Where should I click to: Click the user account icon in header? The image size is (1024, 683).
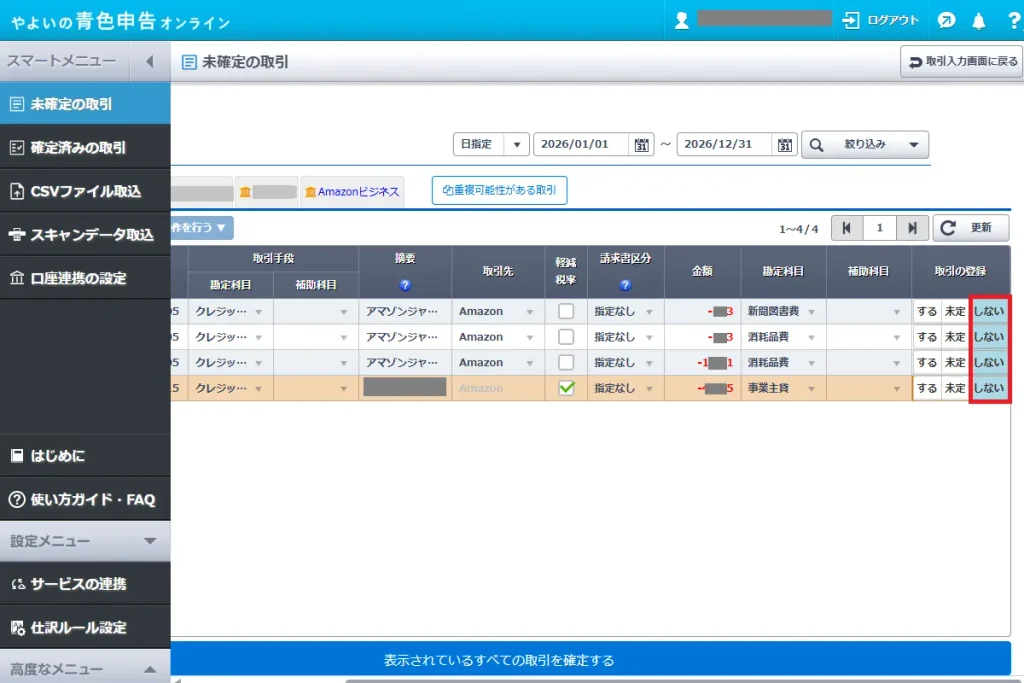tap(682, 21)
